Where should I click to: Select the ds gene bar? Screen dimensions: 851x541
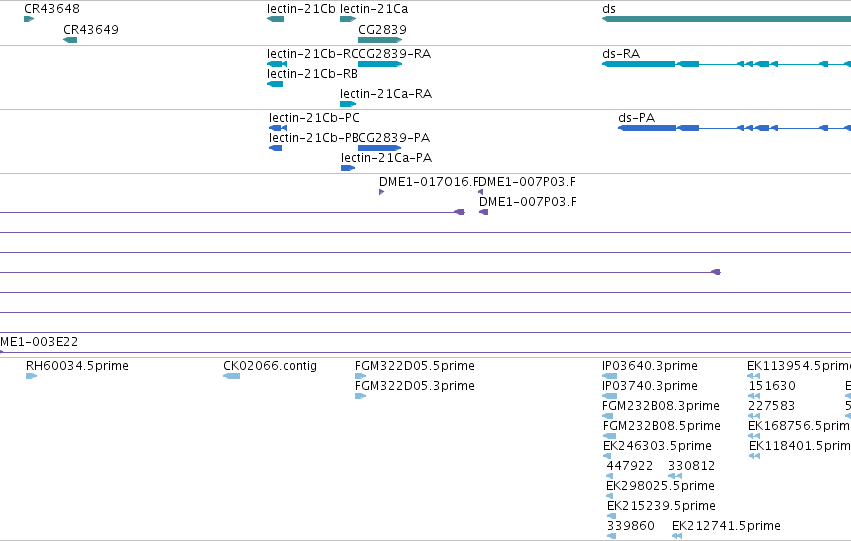[x=726, y=19]
